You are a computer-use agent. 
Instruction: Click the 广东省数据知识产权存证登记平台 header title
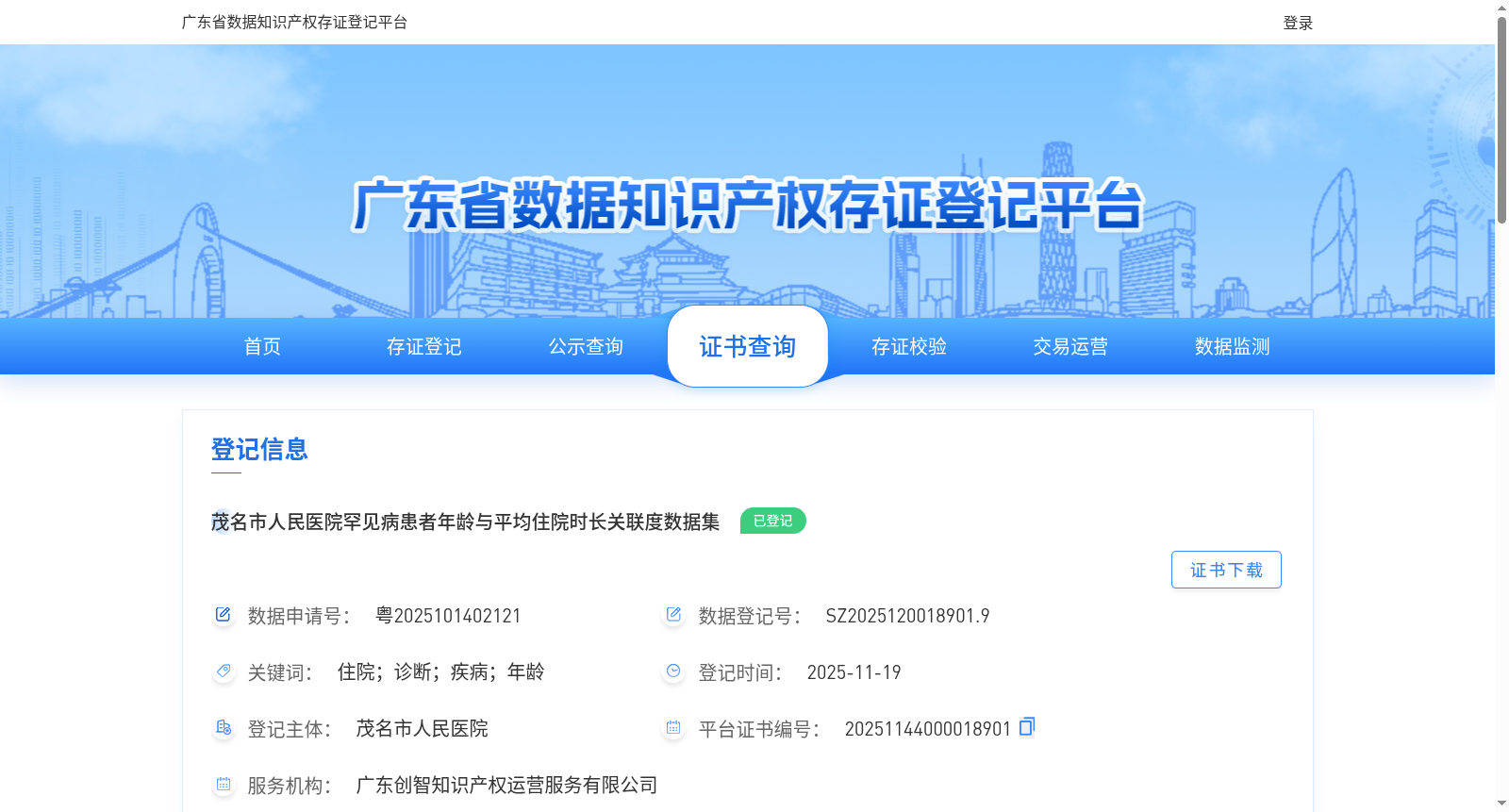(294, 22)
